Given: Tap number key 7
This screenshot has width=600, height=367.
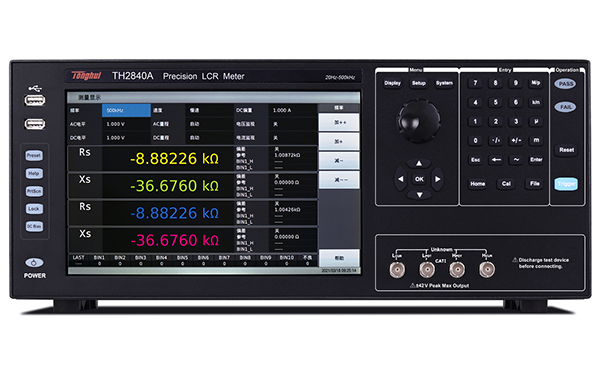Looking at the screenshot, I should click(476, 83).
